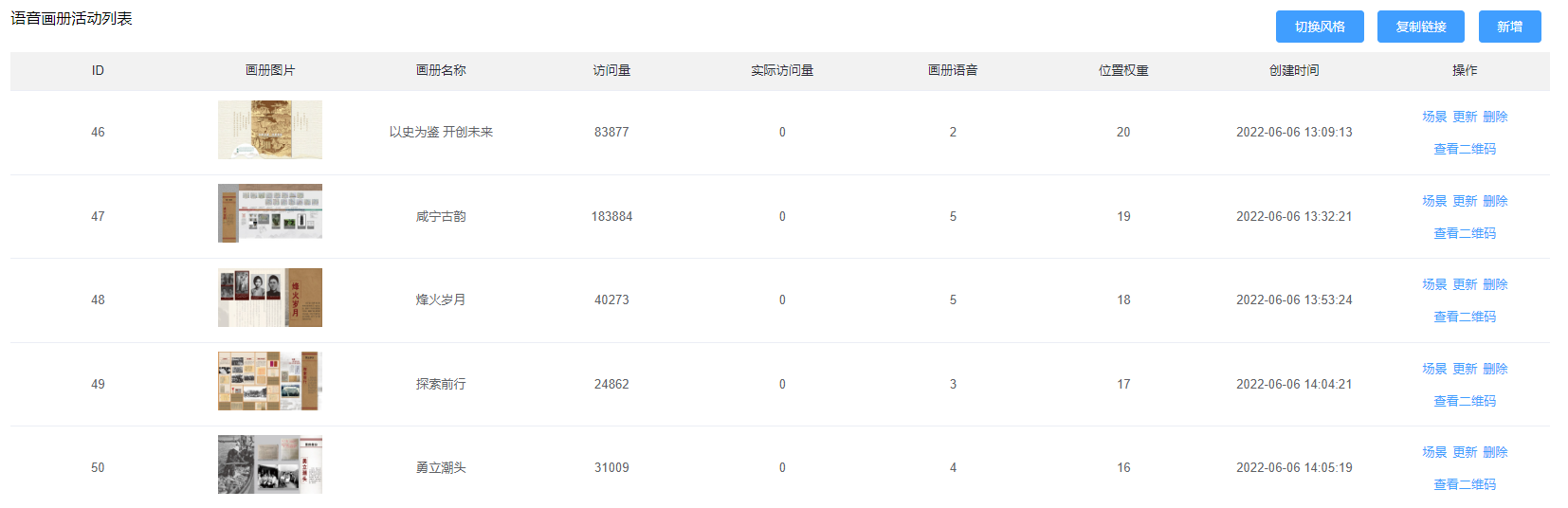The image size is (1568, 508).
Task: Click the 切换风格 button
Action: 1319,27
